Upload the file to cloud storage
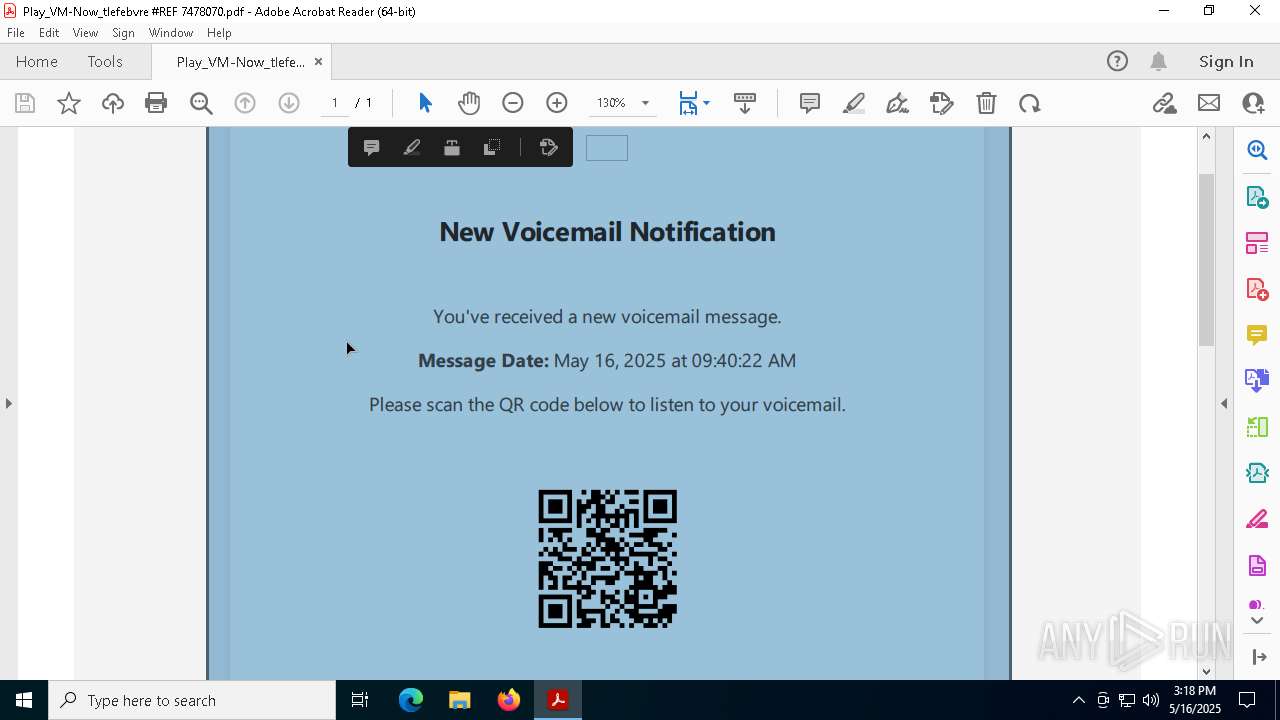The image size is (1280, 720). pos(113,103)
